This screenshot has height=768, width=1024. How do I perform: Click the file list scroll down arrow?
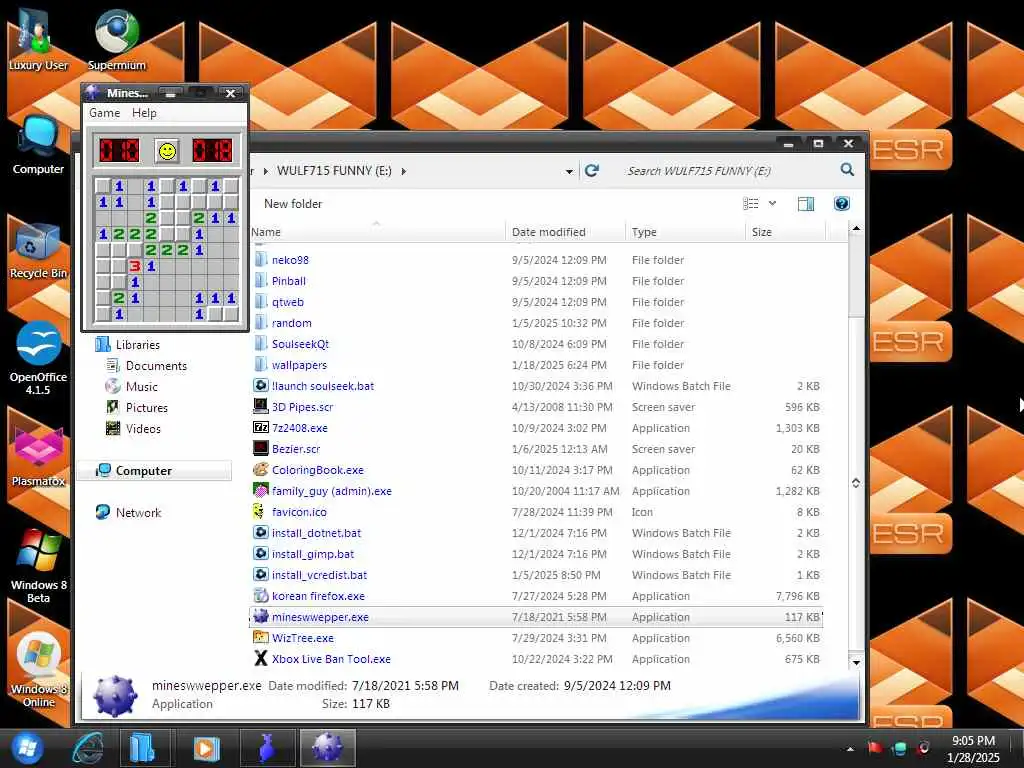point(856,662)
